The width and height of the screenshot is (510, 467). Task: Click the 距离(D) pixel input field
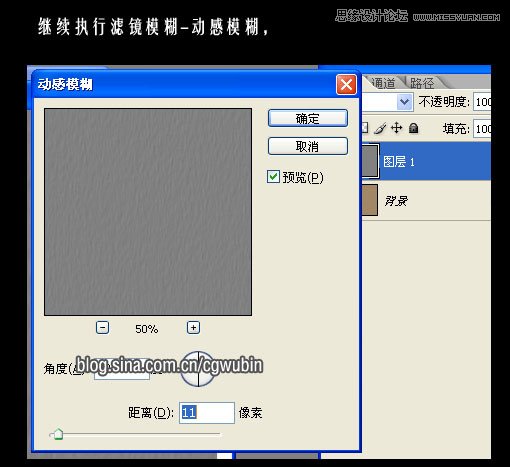coord(207,413)
